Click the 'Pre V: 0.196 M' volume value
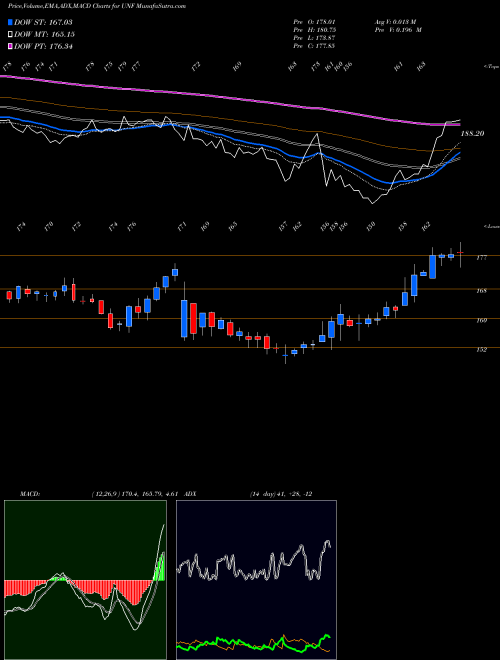 (x=398, y=30)
